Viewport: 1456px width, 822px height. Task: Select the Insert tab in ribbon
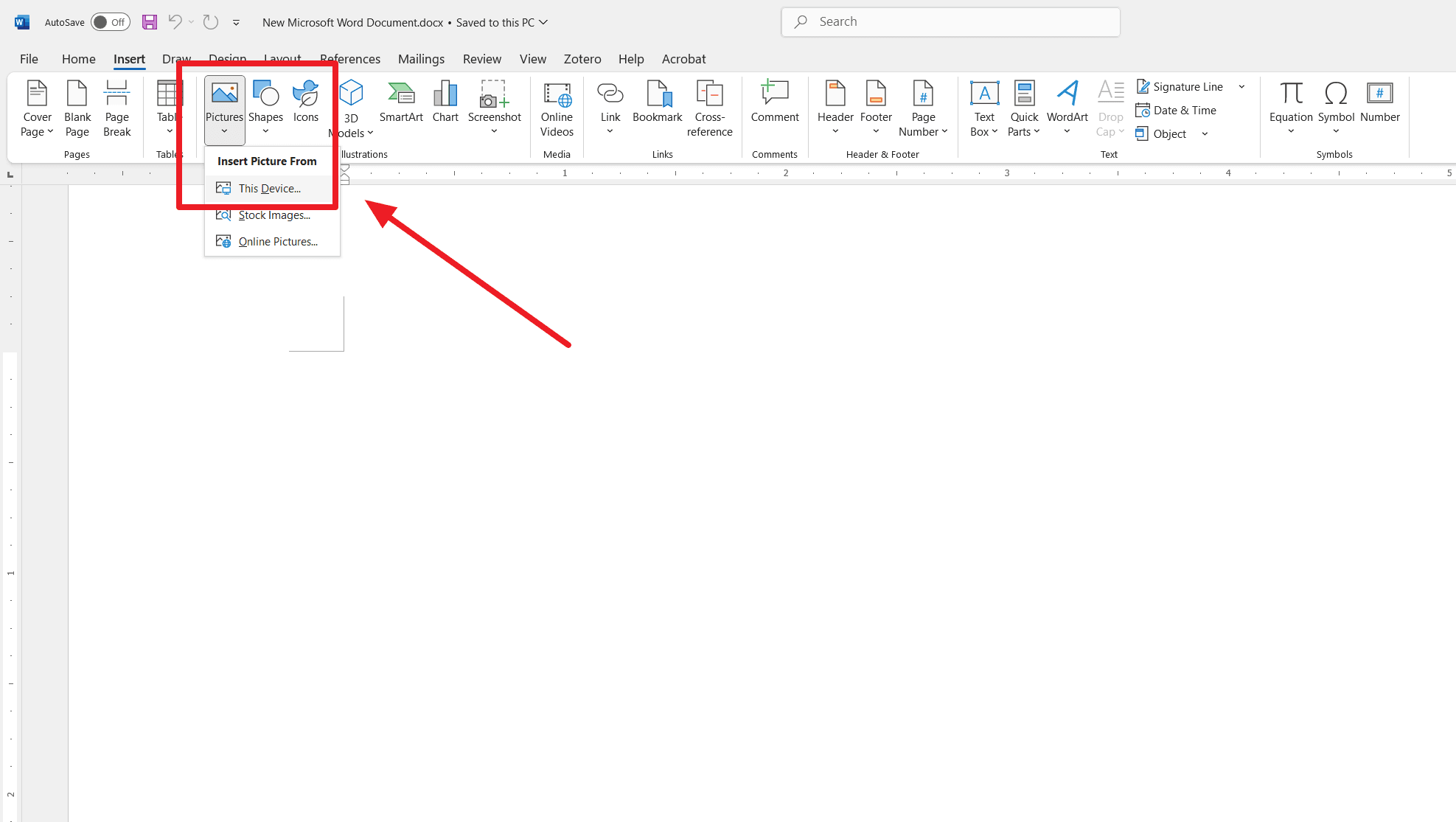pyautogui.click(x=130, y=59)
